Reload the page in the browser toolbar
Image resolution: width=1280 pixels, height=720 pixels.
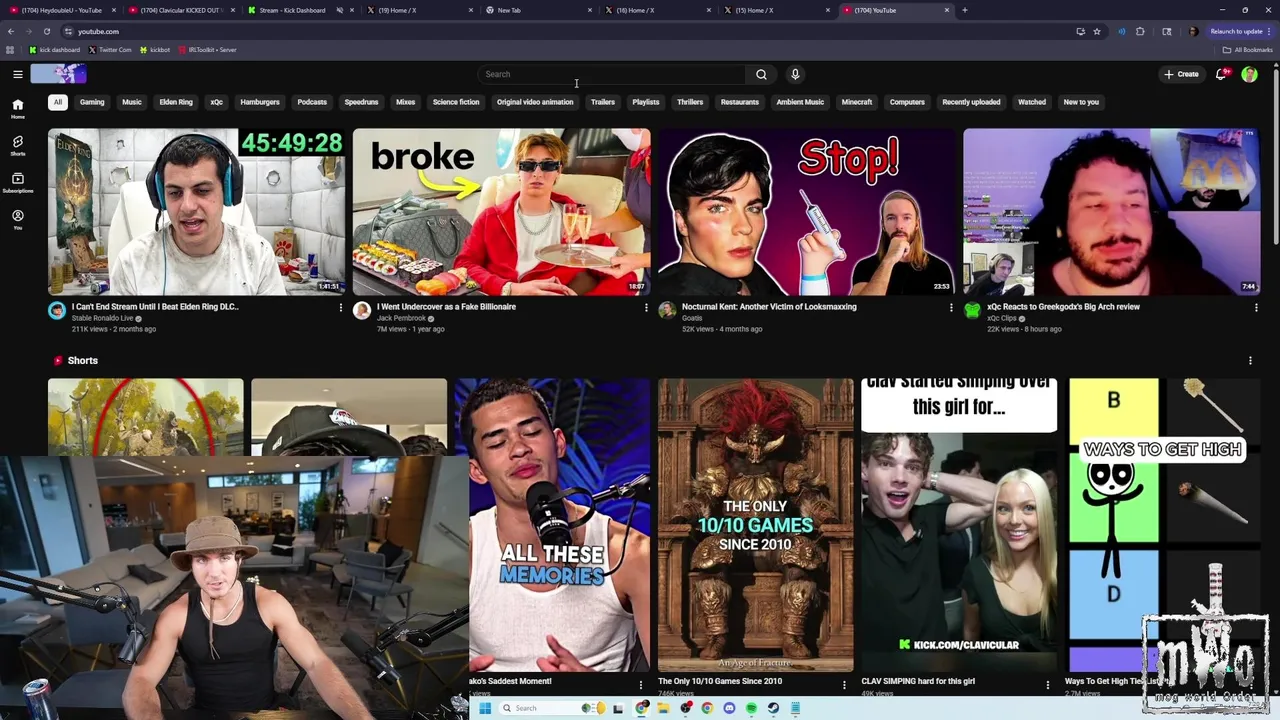(46, 31)
